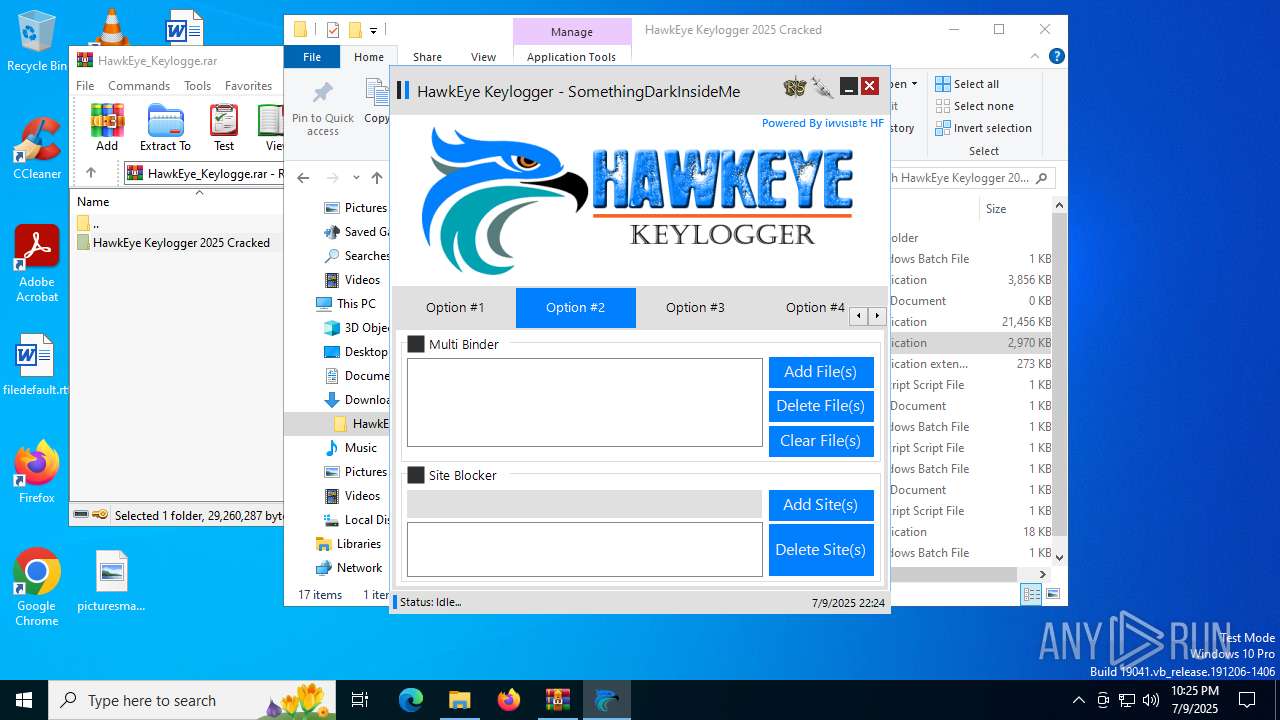The width and height of the screenshot is (1280, 720).
Task: Click the Delete File(s) button
Action: click(x=821, y=406)
